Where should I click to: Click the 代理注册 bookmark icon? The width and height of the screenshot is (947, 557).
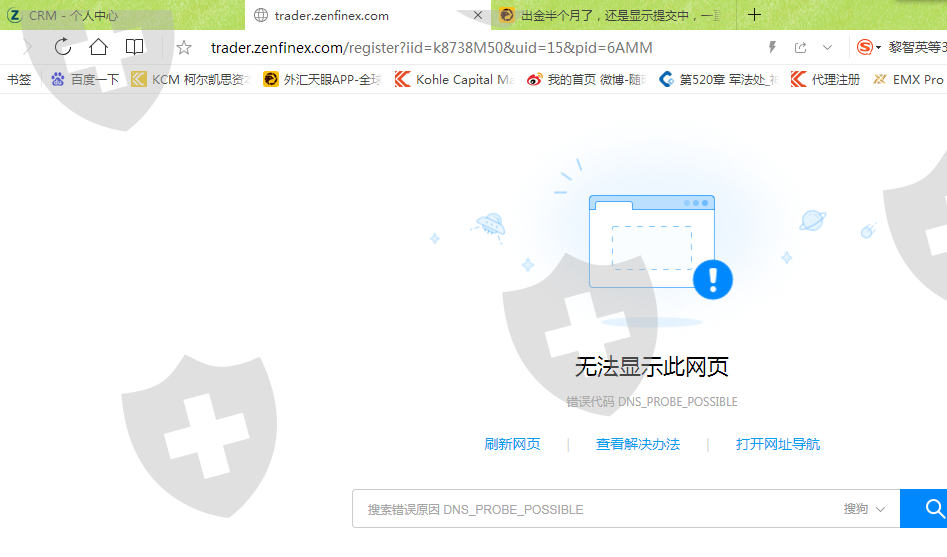pos(798,79)
